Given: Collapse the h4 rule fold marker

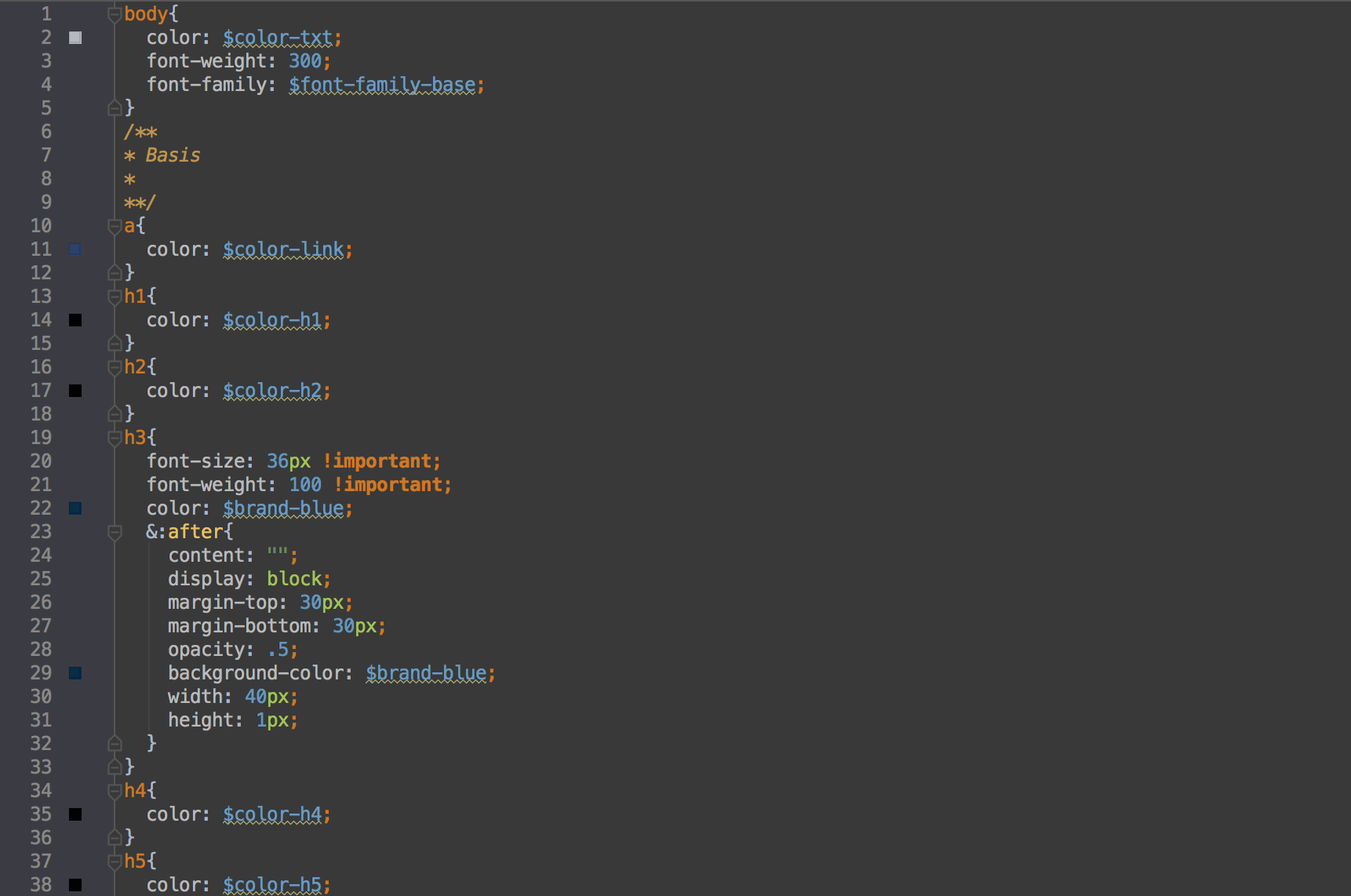Looking at the screenshot, I should point(115,791).
